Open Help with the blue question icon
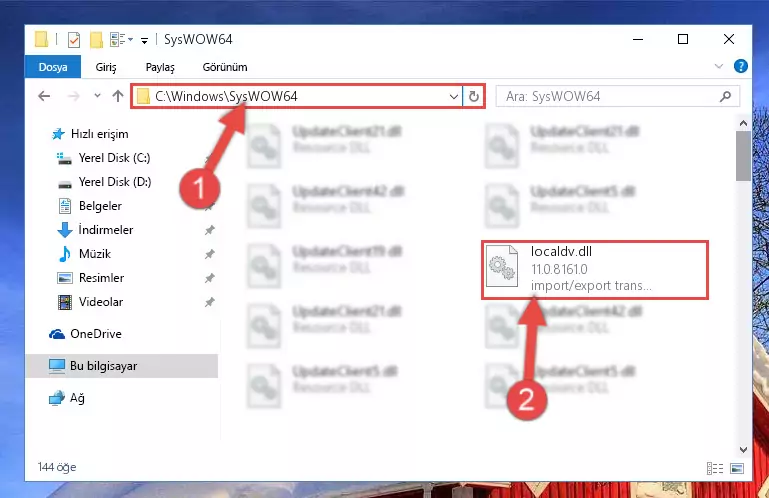 (741, 66)
